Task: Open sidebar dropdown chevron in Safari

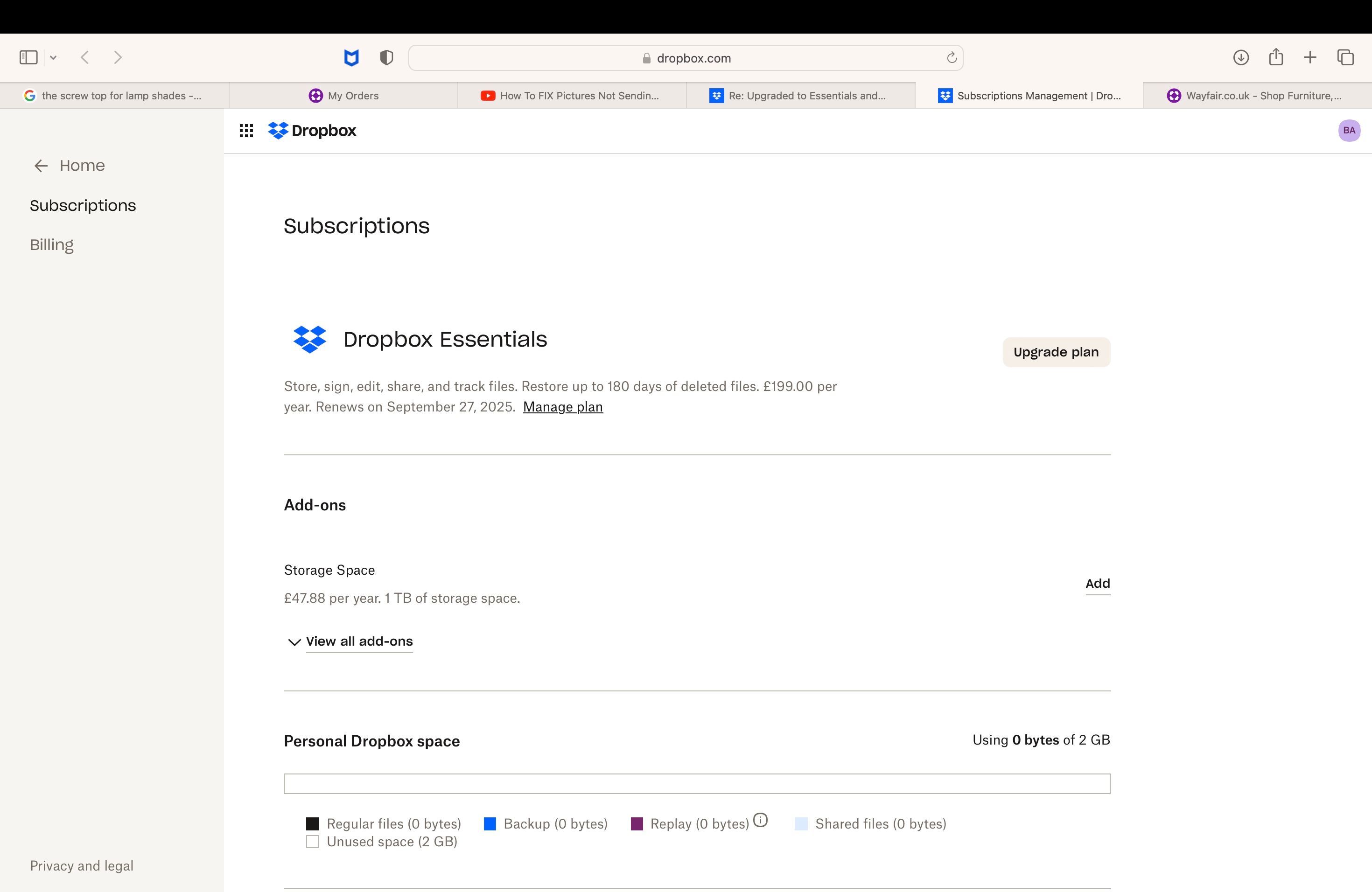Action: click(x=53, y=58)
